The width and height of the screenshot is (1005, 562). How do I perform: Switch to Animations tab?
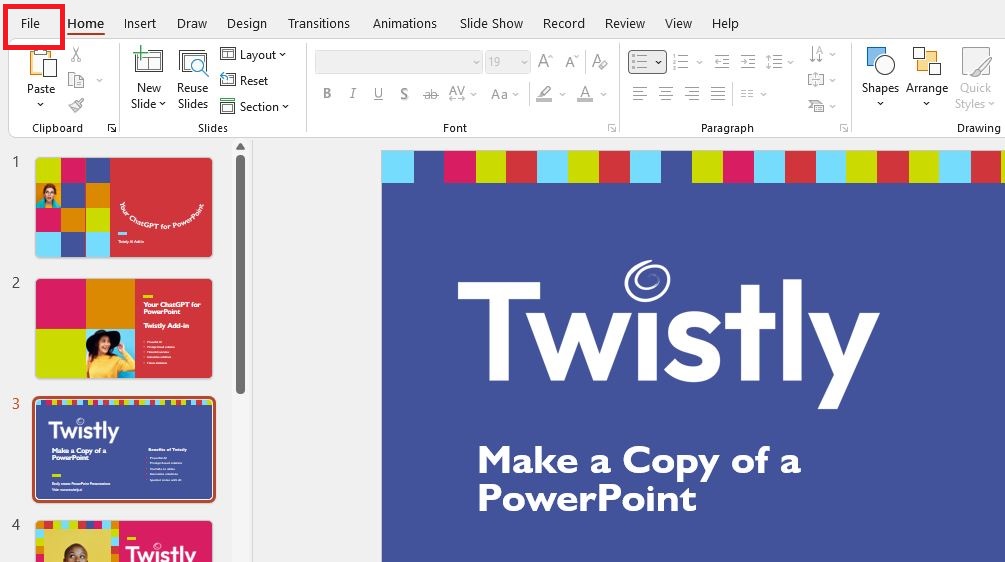point(404,24)
